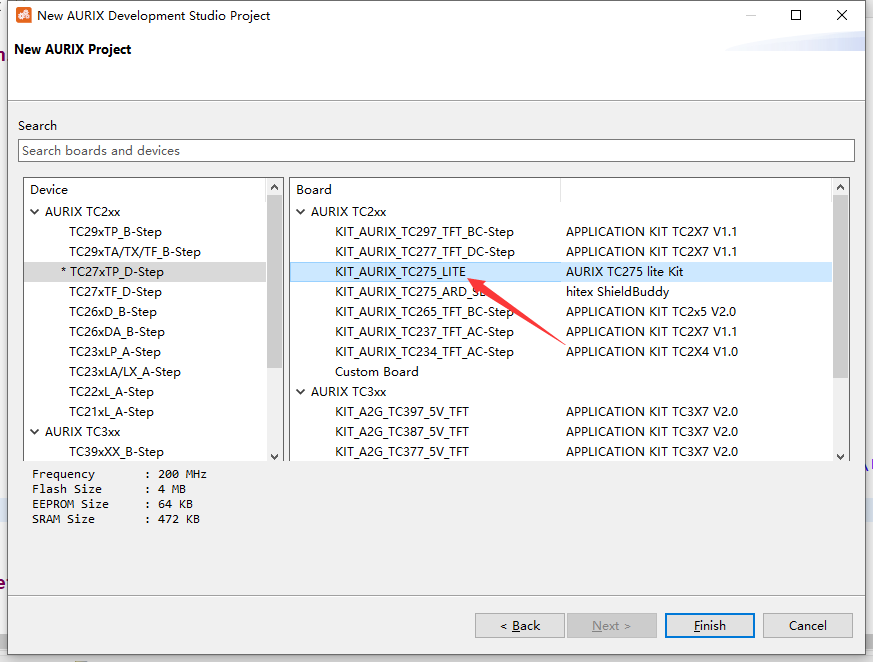Select board KIT_AURIX_TC297_TFT_BC-Step
873x662 pixels.
click(x=424, y=232)
